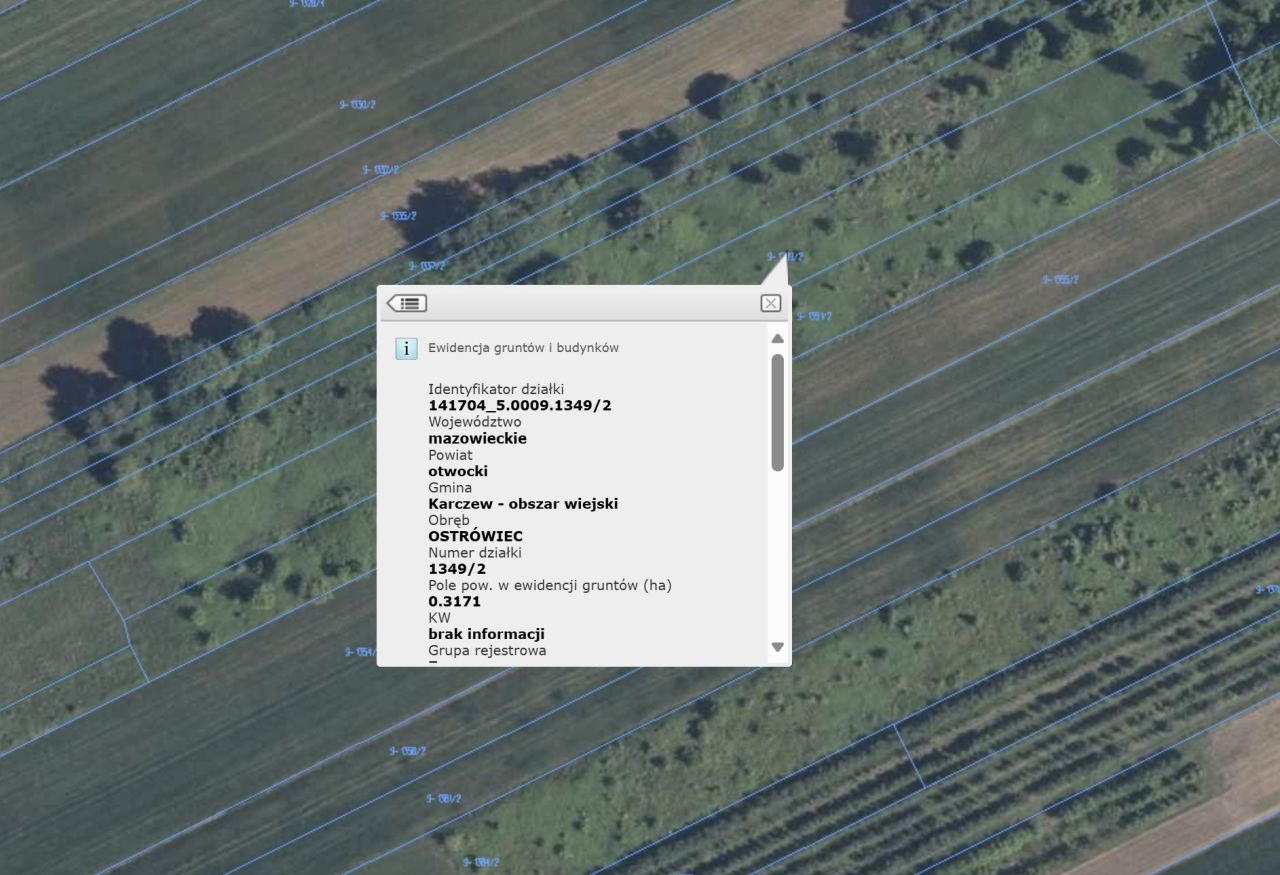Click the value 'mazowieckie'
1280x875 pixels.
(x=477, y=438)
